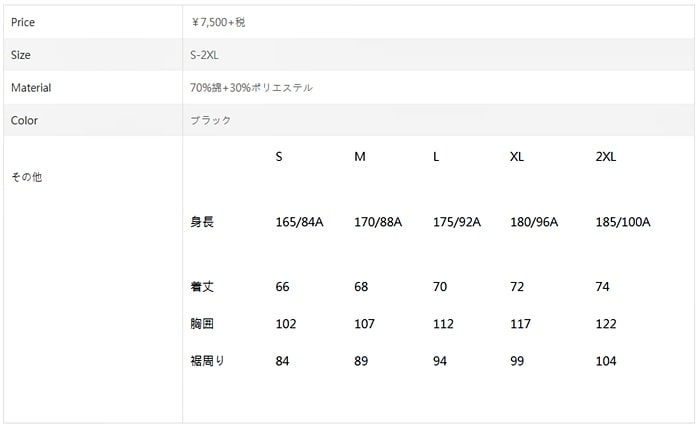The width and height of the screenshot is (700, 427).
Task: Click the Material row label
Action: pyautogui.click(x=31, y=88)
